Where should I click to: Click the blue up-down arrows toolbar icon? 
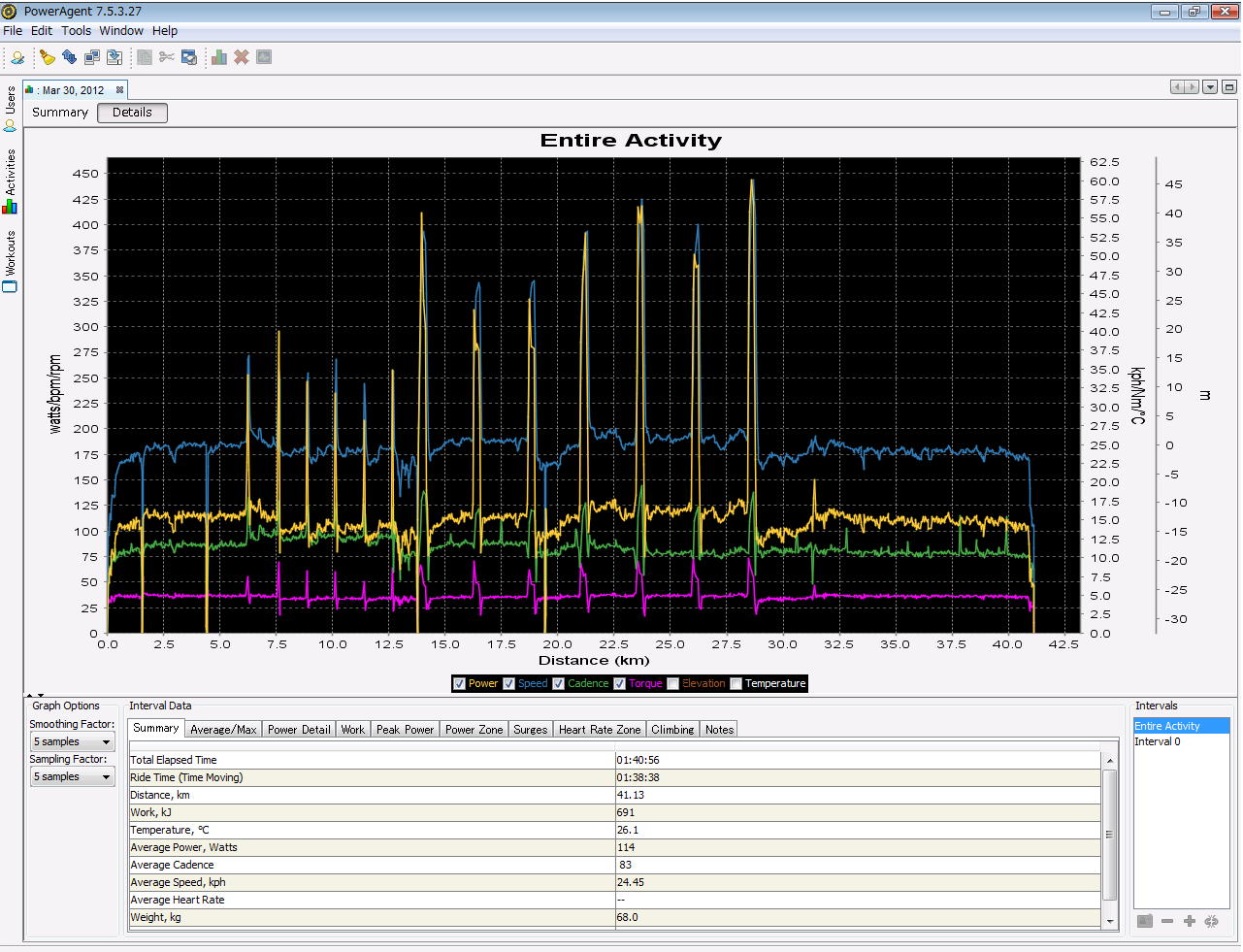point(69,58)
